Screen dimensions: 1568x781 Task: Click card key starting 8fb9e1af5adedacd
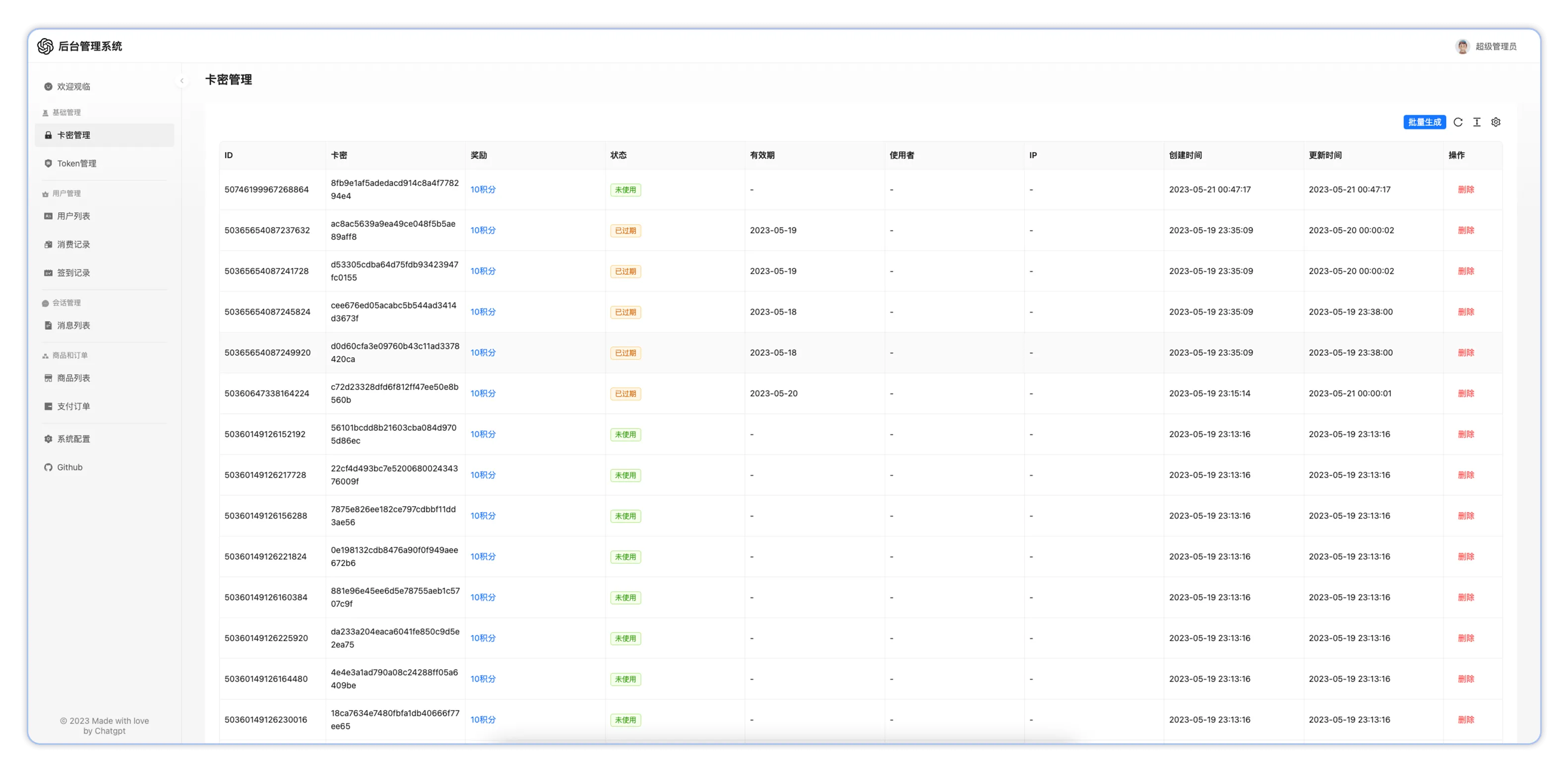pos(394,190)
